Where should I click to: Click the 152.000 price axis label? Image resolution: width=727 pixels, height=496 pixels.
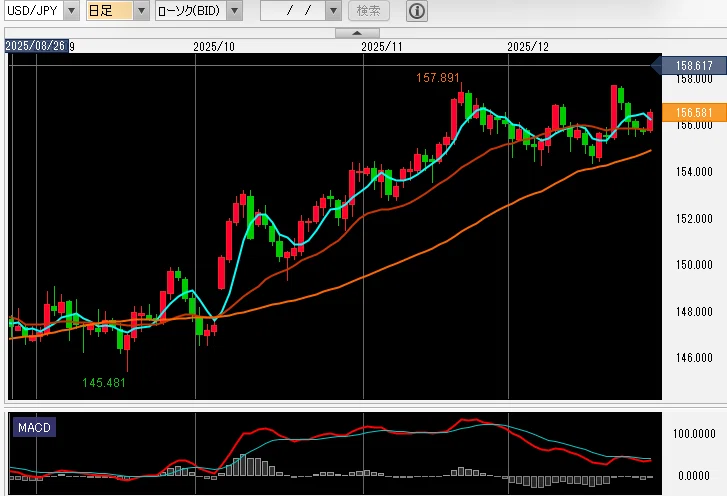click(x=694, y=219)
